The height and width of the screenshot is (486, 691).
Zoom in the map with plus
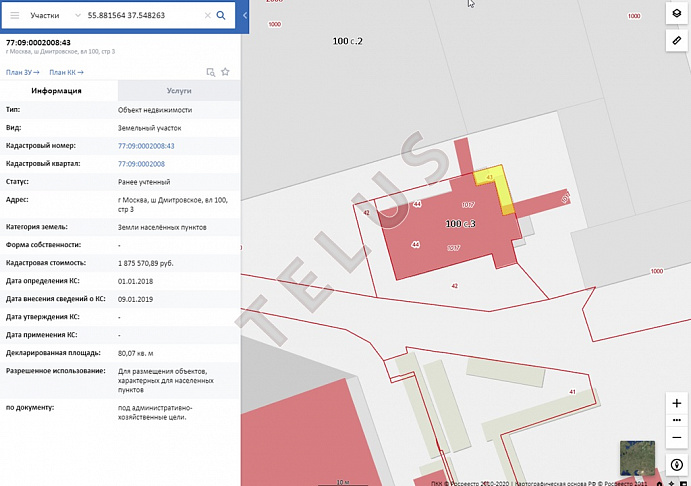pos(676,403)
